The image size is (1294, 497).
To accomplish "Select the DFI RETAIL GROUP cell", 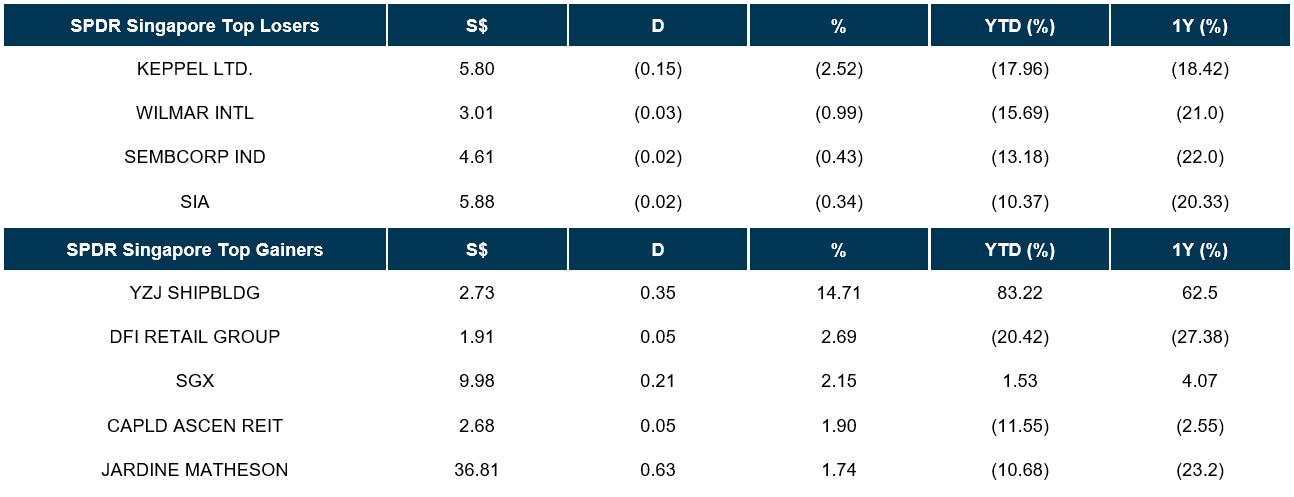I will (x=195, y=337).
